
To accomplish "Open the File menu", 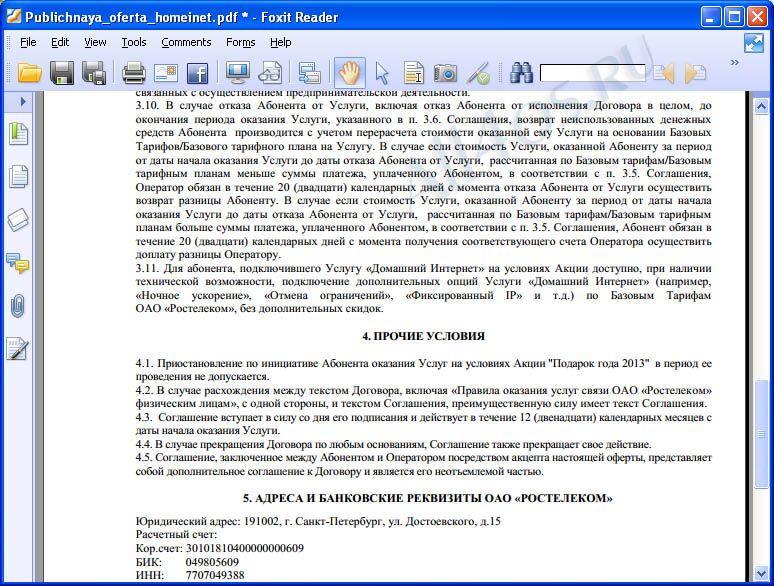I will (x=28, y=42).
